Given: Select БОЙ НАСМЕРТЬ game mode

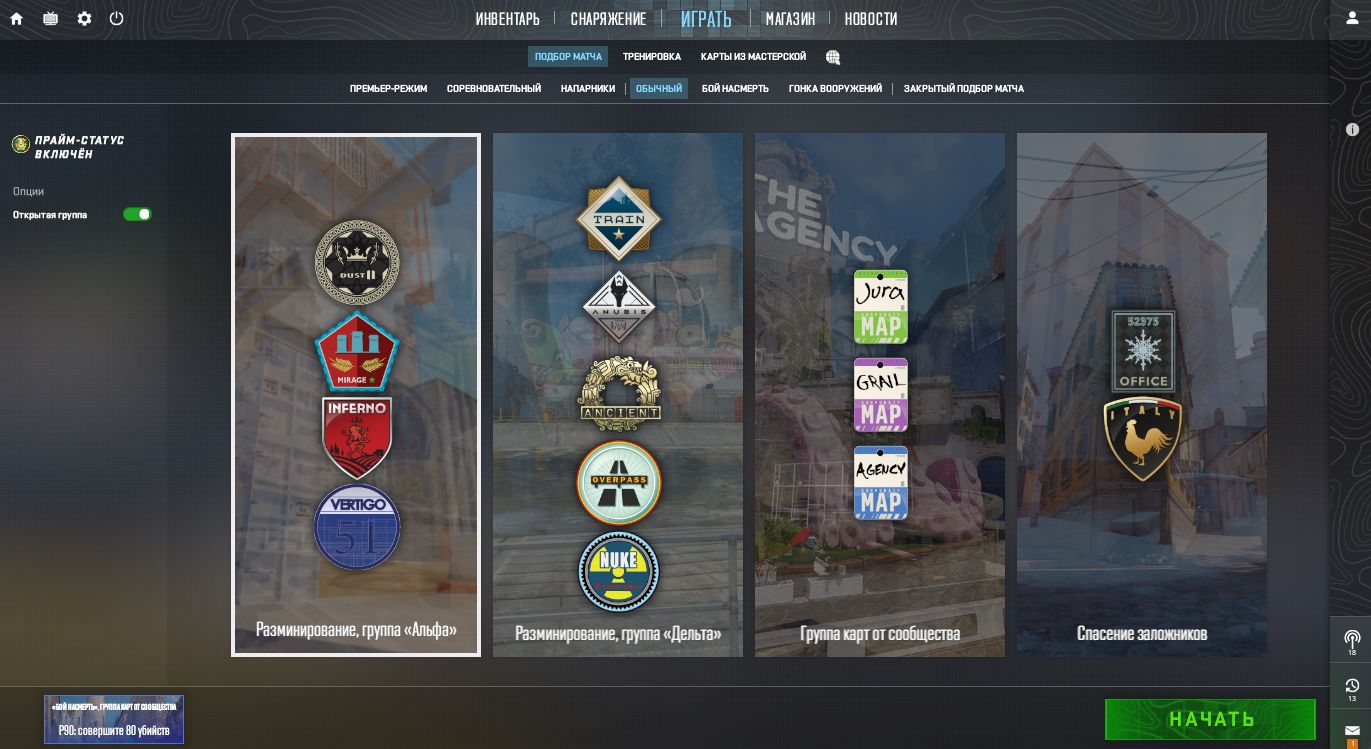Looking at the screenshot, I should (735, 89).
